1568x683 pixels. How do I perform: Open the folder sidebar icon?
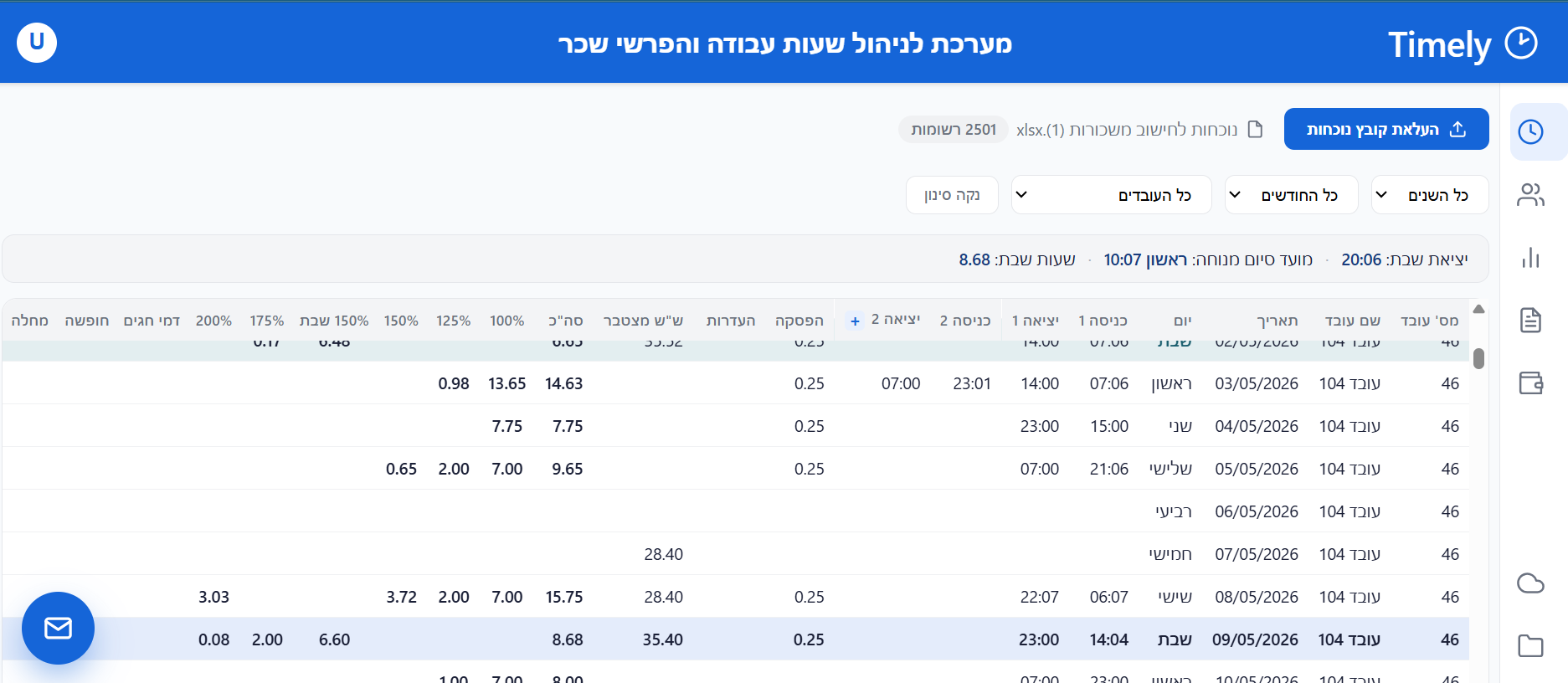(x=1530, y=646)
